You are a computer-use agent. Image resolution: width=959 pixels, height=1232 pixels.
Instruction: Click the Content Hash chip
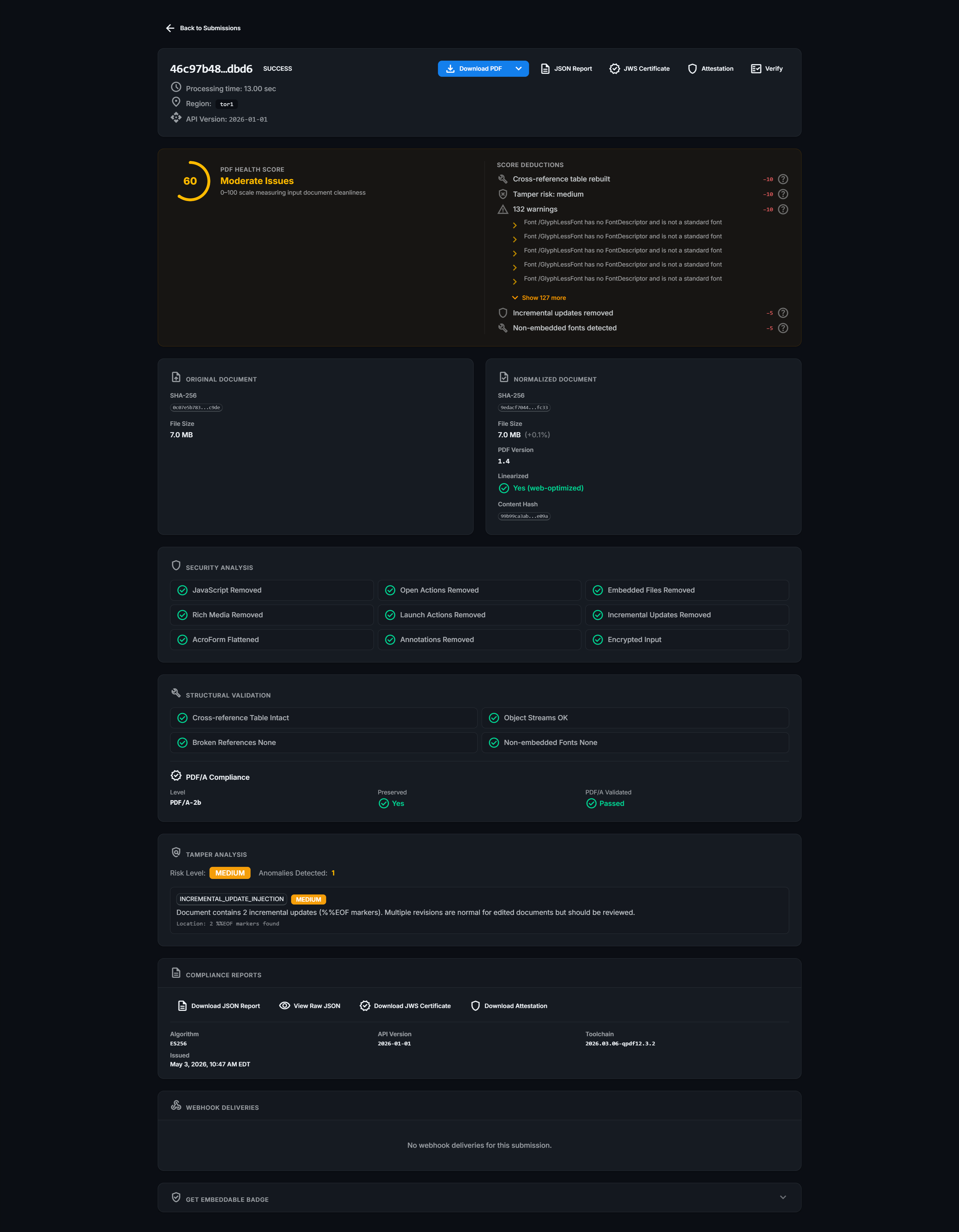[524, 517]
